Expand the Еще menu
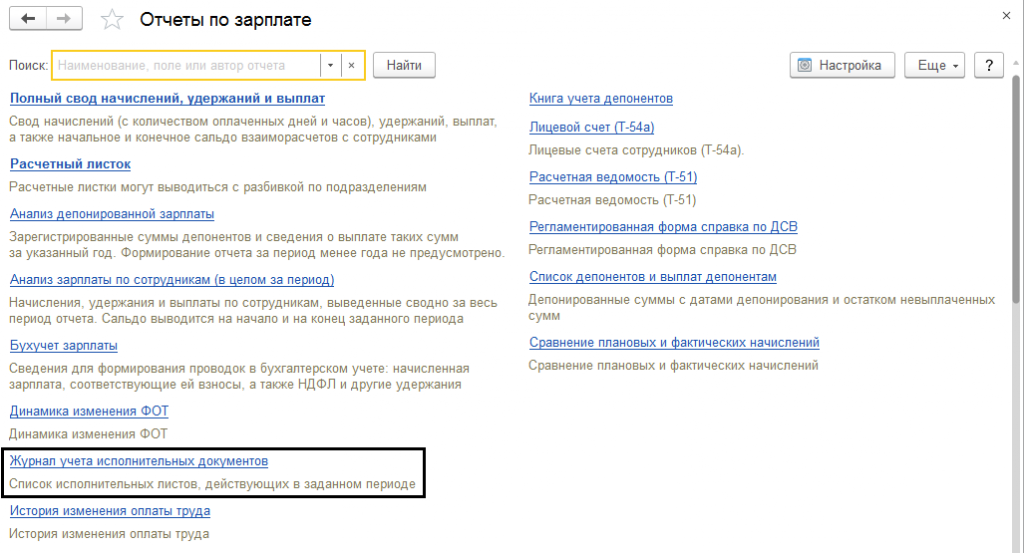Viewport: 1024px width, 553px height. [x=934, y=65]
